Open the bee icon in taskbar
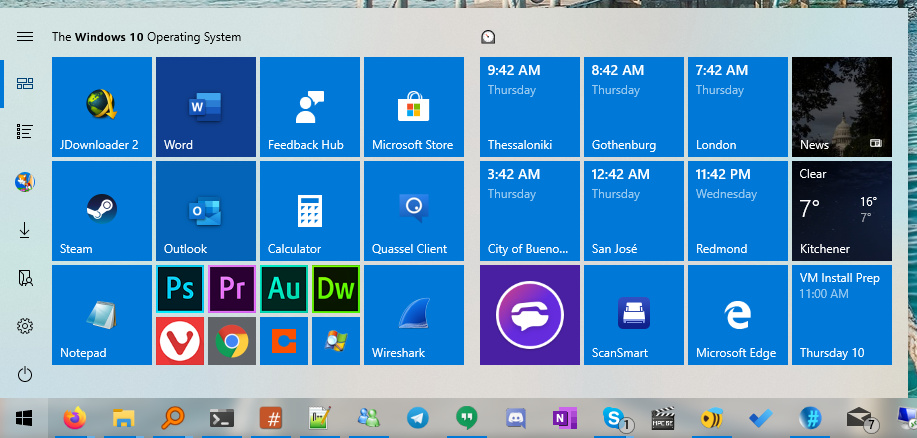Screen dimensions: 917x438 click(x=712, y=418)
